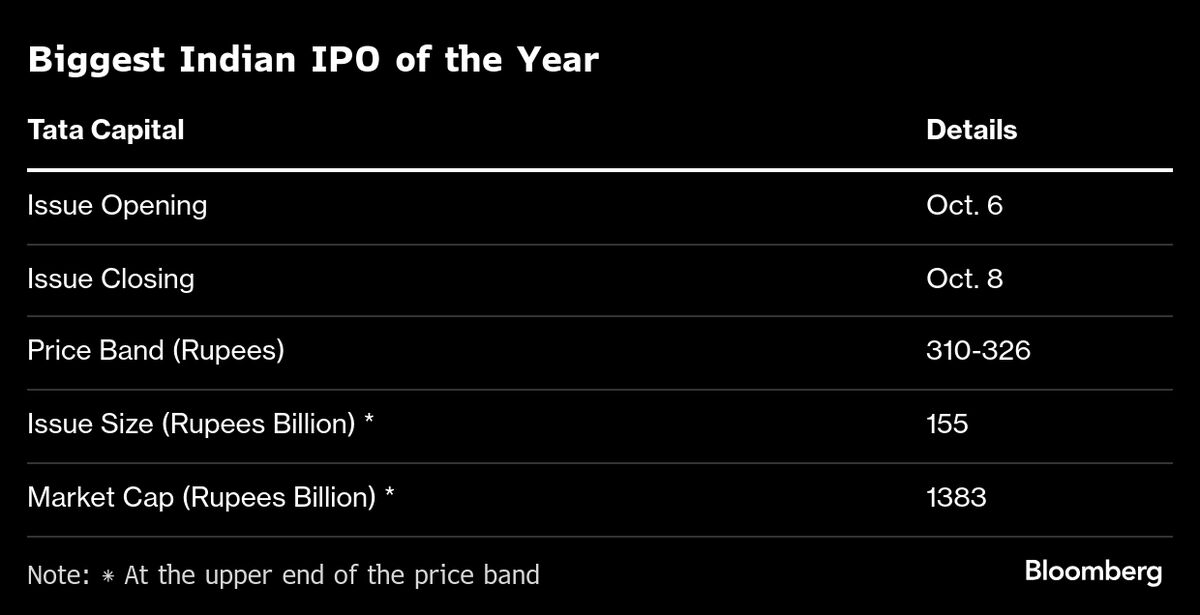1200x615 pixels.
Task: Select the Price Band (Rupees) label
Action: tap(156, 351)
